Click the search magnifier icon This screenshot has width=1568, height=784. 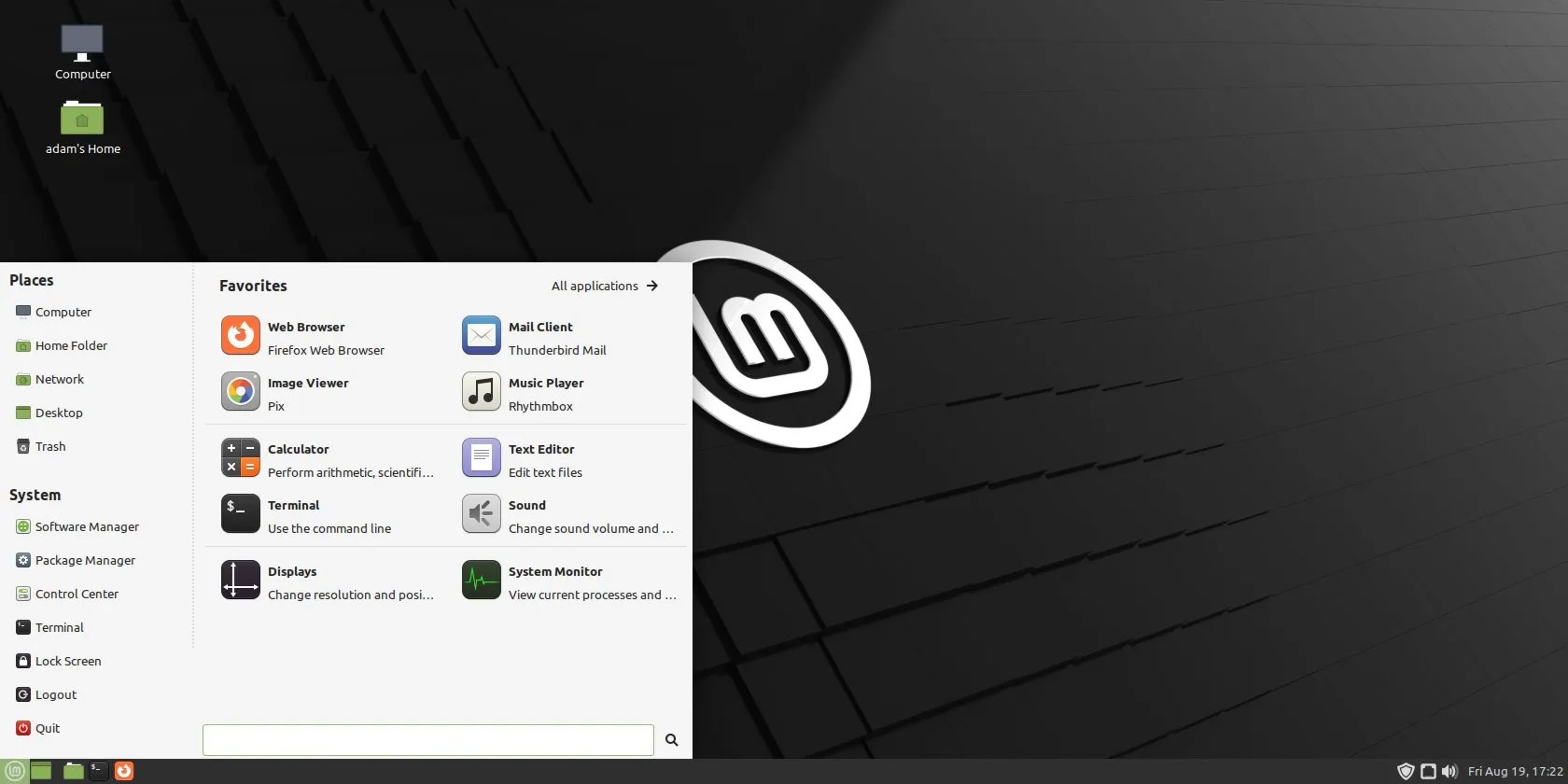[672, 740]
